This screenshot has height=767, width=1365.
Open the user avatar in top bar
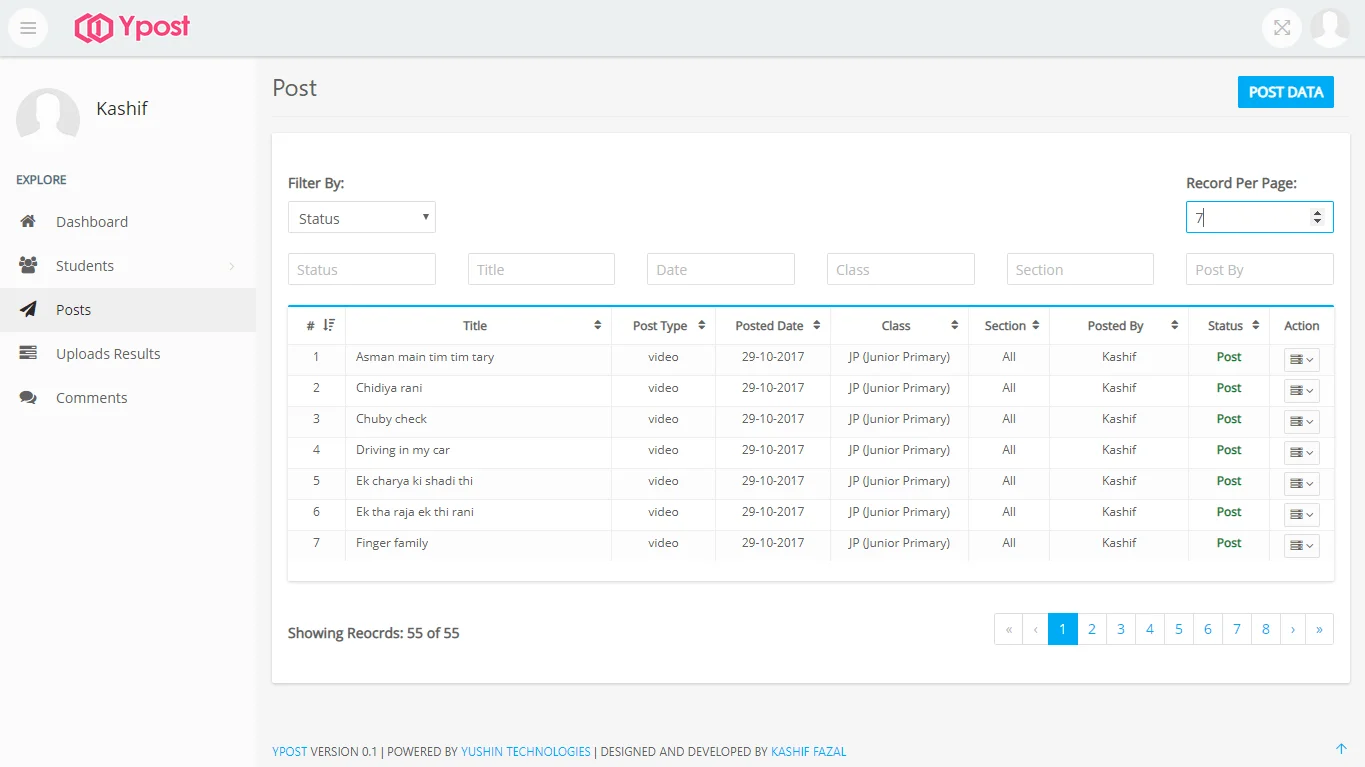1329,28
